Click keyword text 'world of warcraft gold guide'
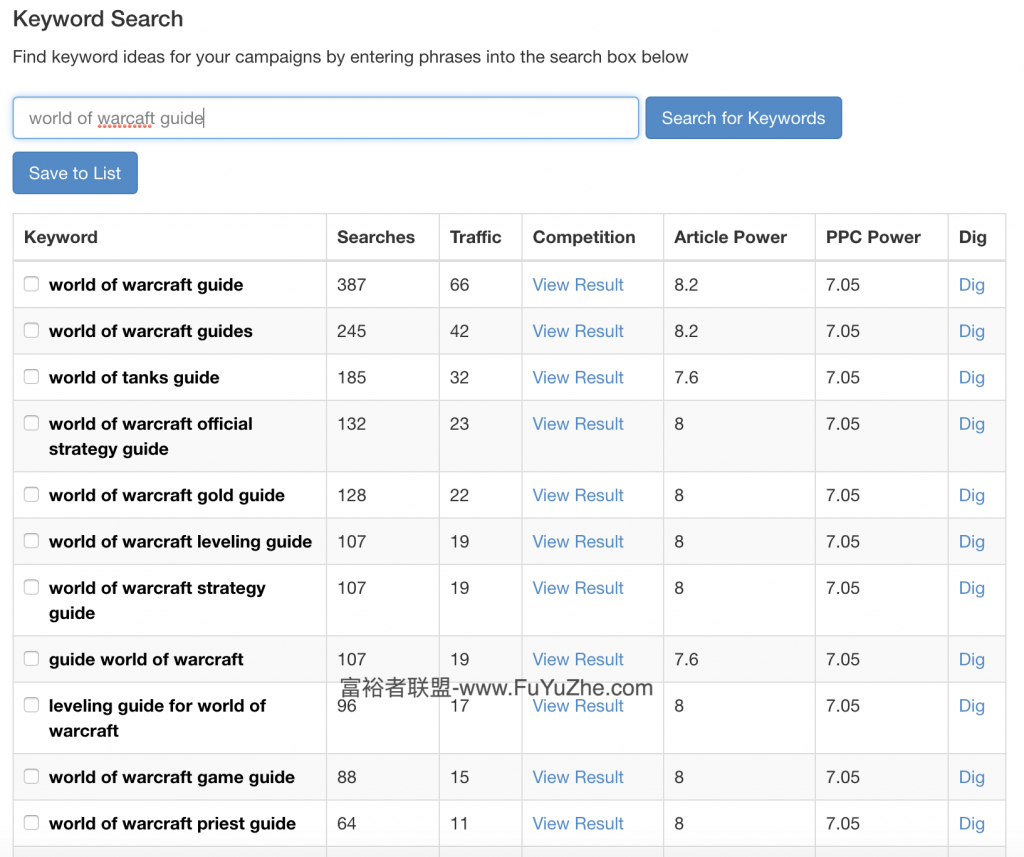This screenshot has width=1024, height=857. coord(167,495)
